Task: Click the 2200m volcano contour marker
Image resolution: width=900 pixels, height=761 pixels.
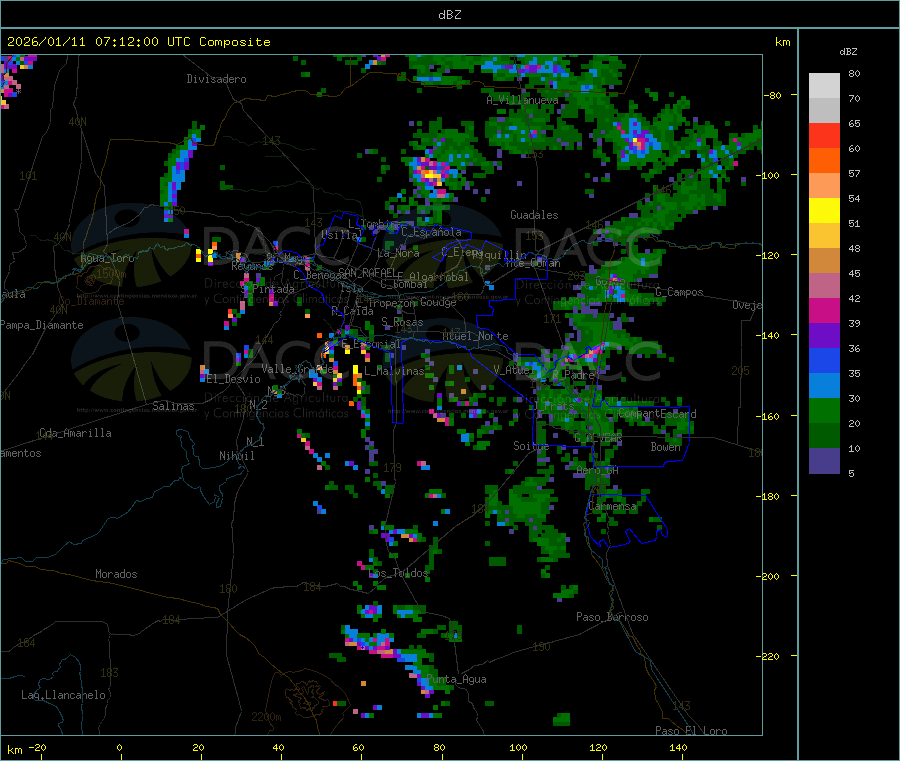Action: (x=266, y=717)
